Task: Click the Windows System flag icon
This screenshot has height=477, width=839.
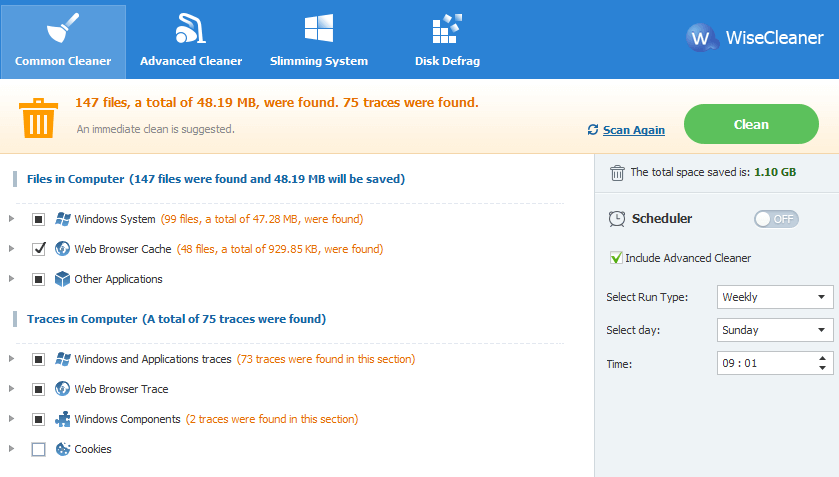Action: 63,219
